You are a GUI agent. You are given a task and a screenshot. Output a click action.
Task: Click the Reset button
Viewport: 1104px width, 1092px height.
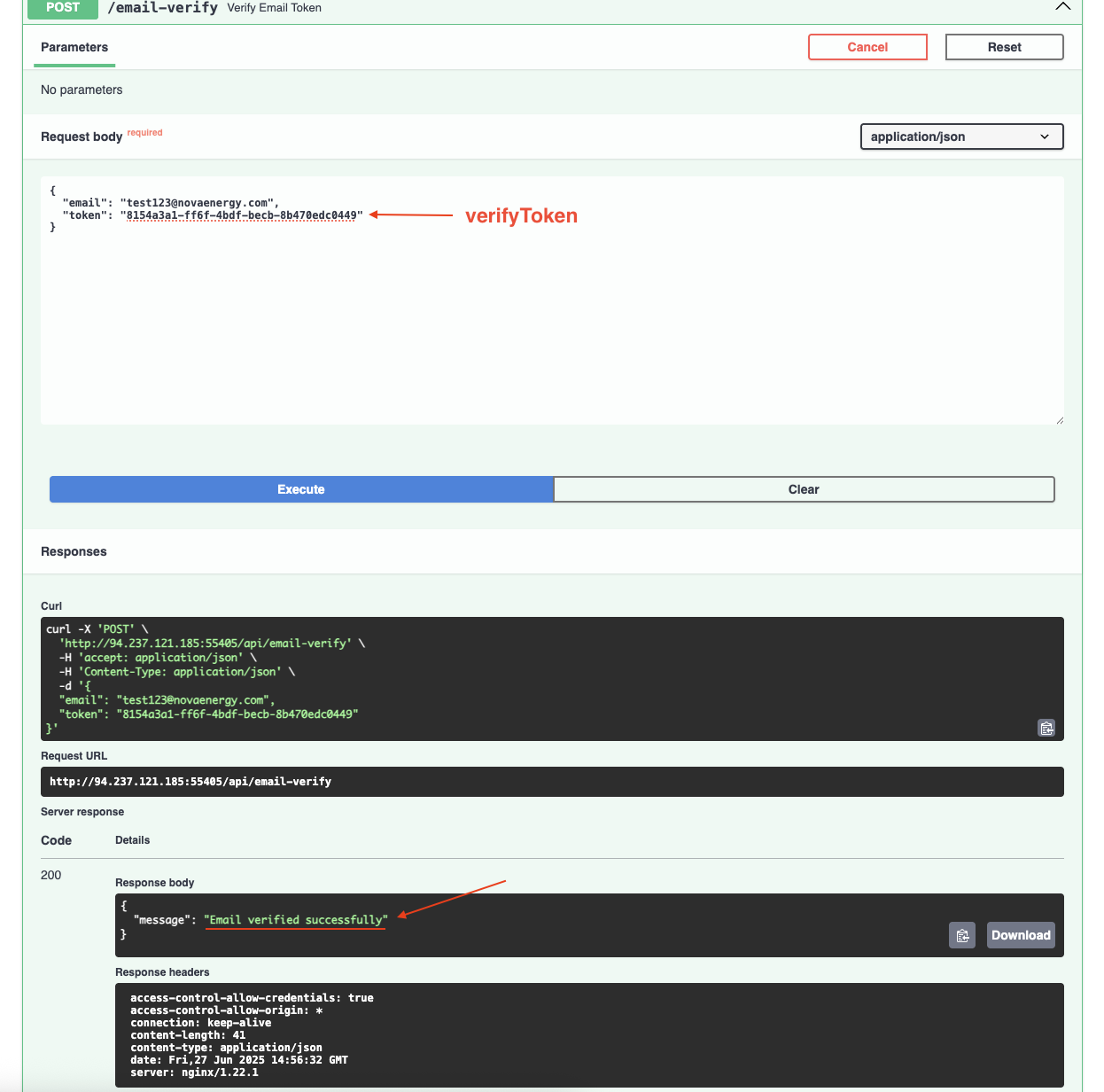[x=1004, y=47]
